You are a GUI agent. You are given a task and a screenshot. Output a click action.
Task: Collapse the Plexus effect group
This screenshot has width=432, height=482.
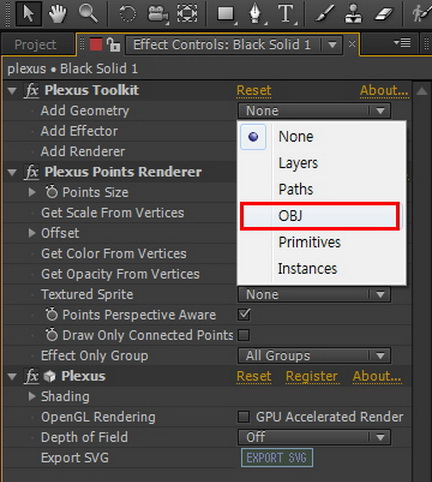tap(12, 377)
